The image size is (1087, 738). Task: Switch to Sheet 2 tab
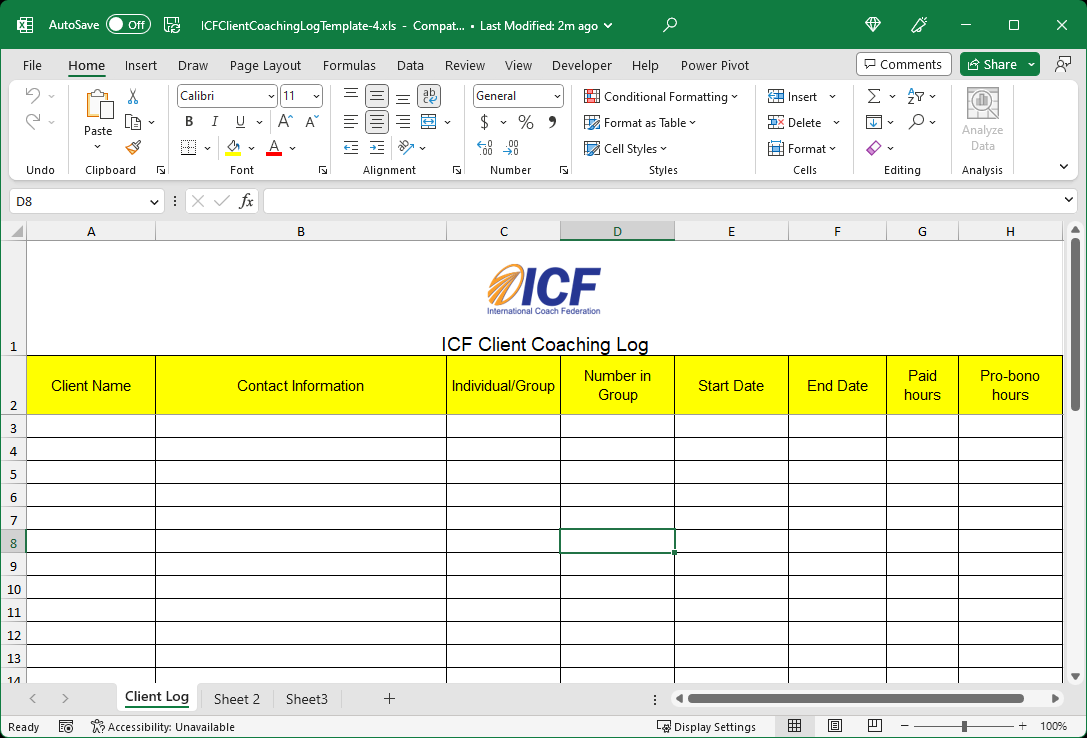pos(236,699)
